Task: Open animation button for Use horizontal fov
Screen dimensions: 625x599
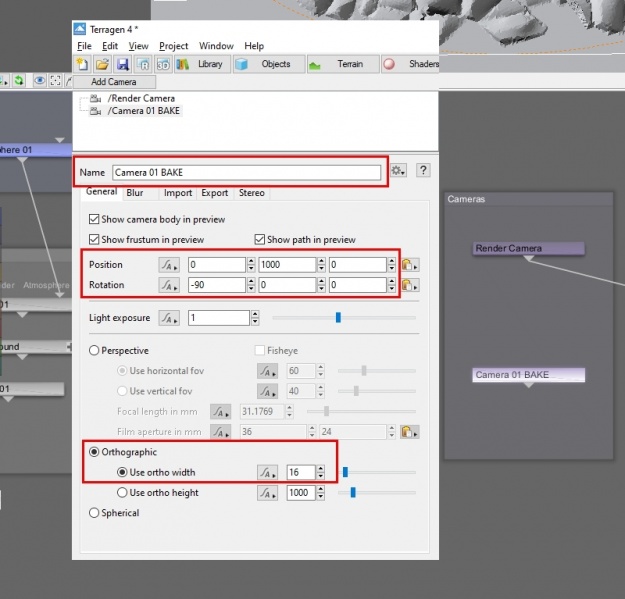Action: (267, 371)
